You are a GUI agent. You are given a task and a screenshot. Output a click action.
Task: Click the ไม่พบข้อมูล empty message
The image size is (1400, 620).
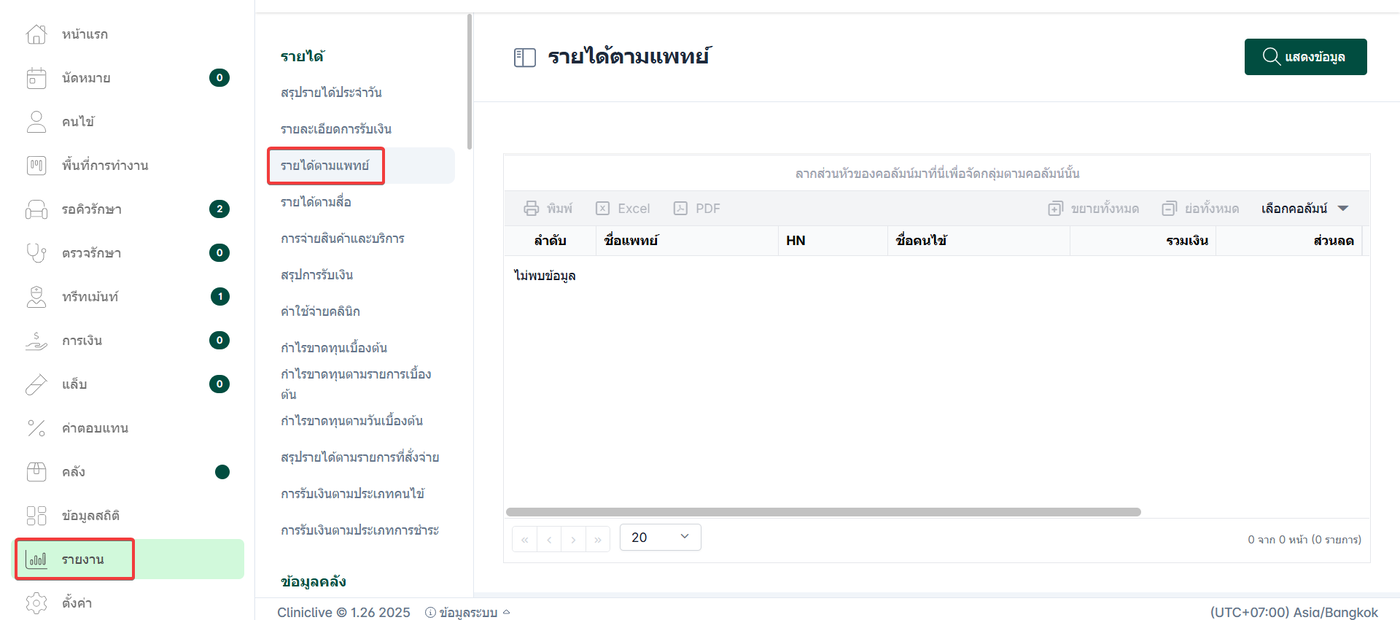pyautogui.click(x=545, y=275)
